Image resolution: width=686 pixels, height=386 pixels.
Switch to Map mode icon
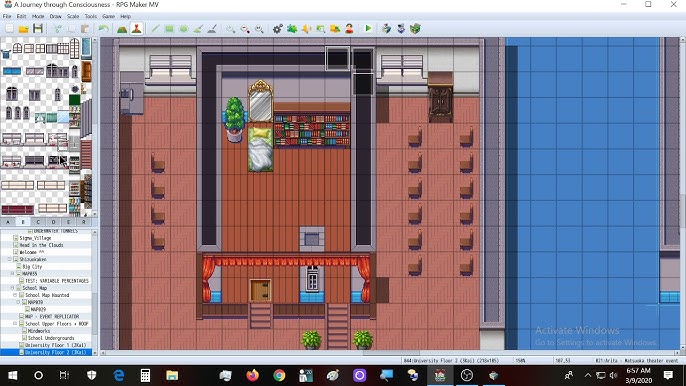(x=122, y=29)
